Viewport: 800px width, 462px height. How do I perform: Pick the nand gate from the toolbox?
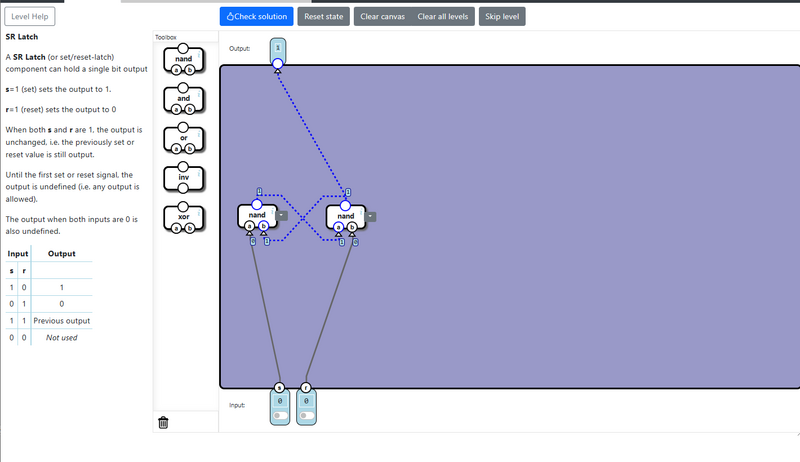coord(184,59)
